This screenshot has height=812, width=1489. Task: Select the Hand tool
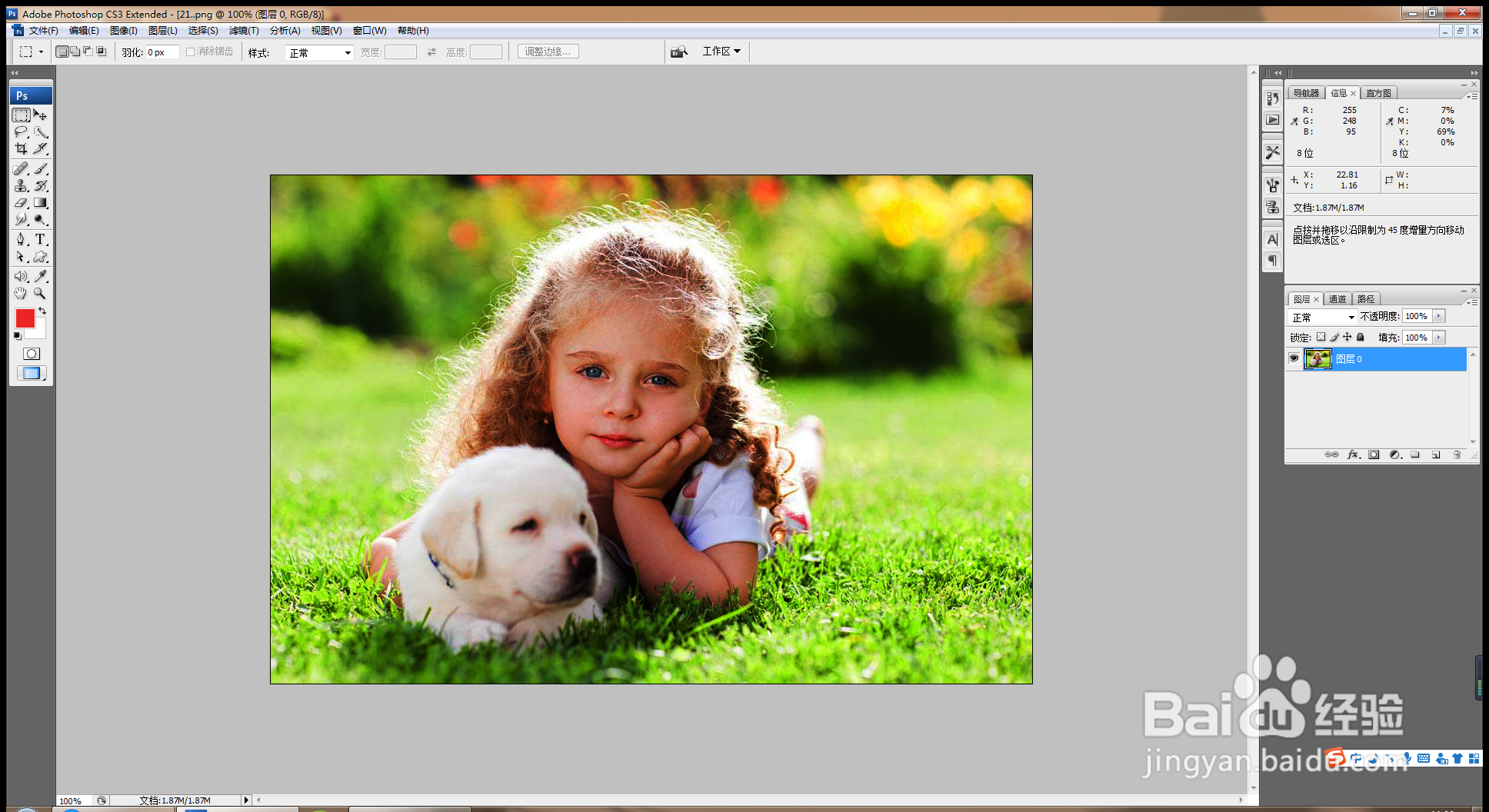tap(22, 293)
